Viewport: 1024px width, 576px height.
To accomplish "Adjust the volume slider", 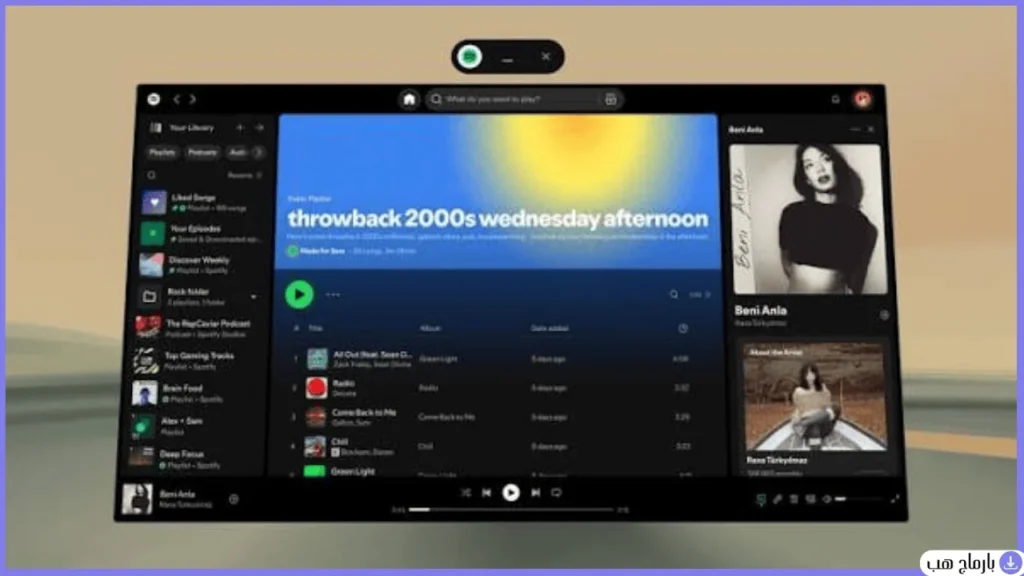I will [858, 499].
